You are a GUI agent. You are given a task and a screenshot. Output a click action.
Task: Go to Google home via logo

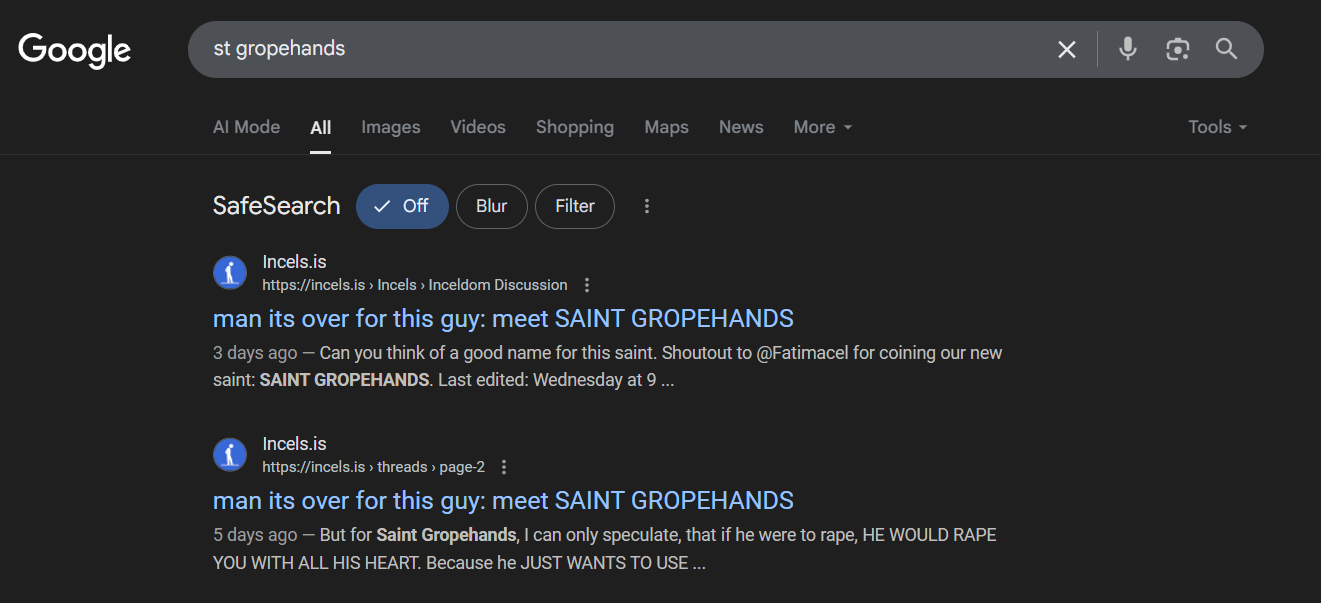point(75,50)
